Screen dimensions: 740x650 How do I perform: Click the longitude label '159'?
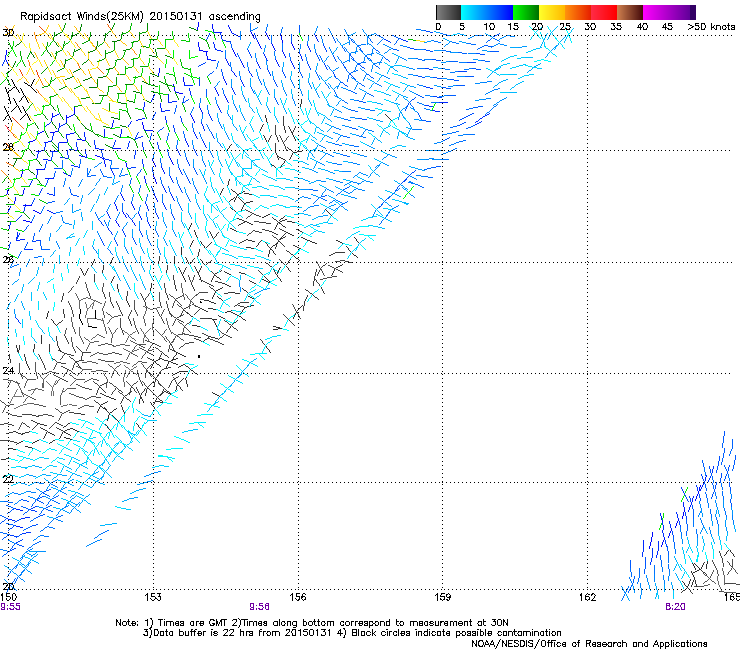tap(443, 597)
